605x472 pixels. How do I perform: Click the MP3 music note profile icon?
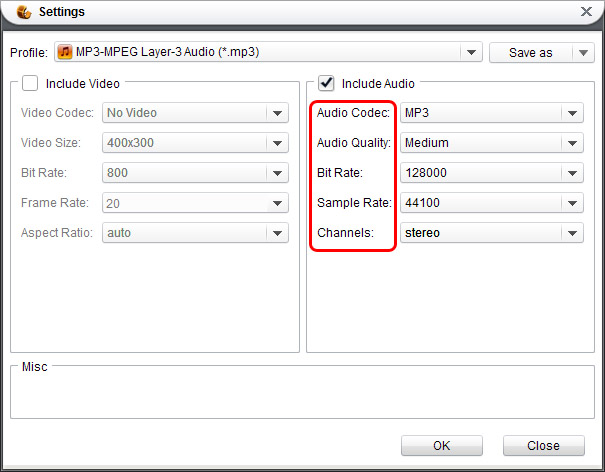click(64, 52)
